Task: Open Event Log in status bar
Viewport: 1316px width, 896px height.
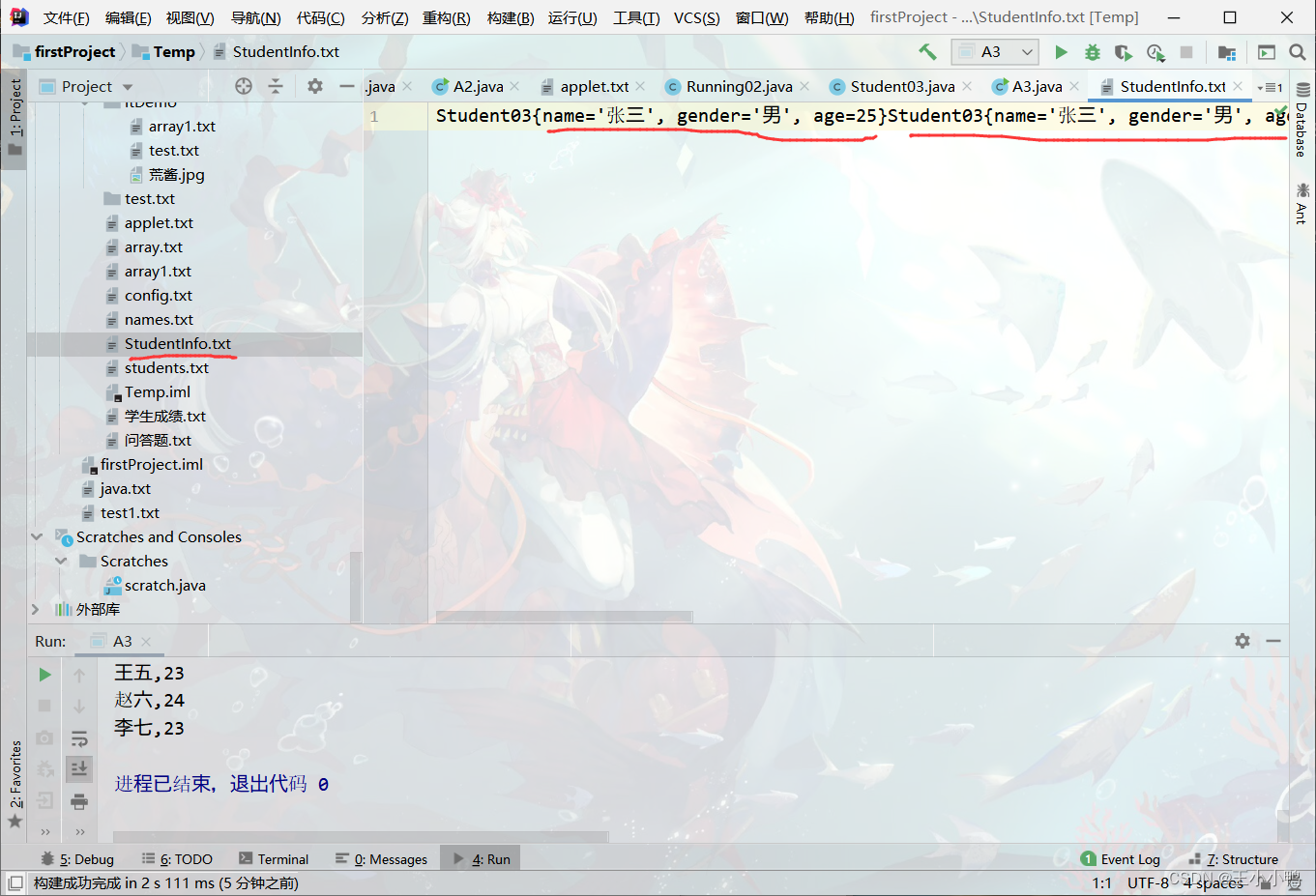Action: 1121,859
